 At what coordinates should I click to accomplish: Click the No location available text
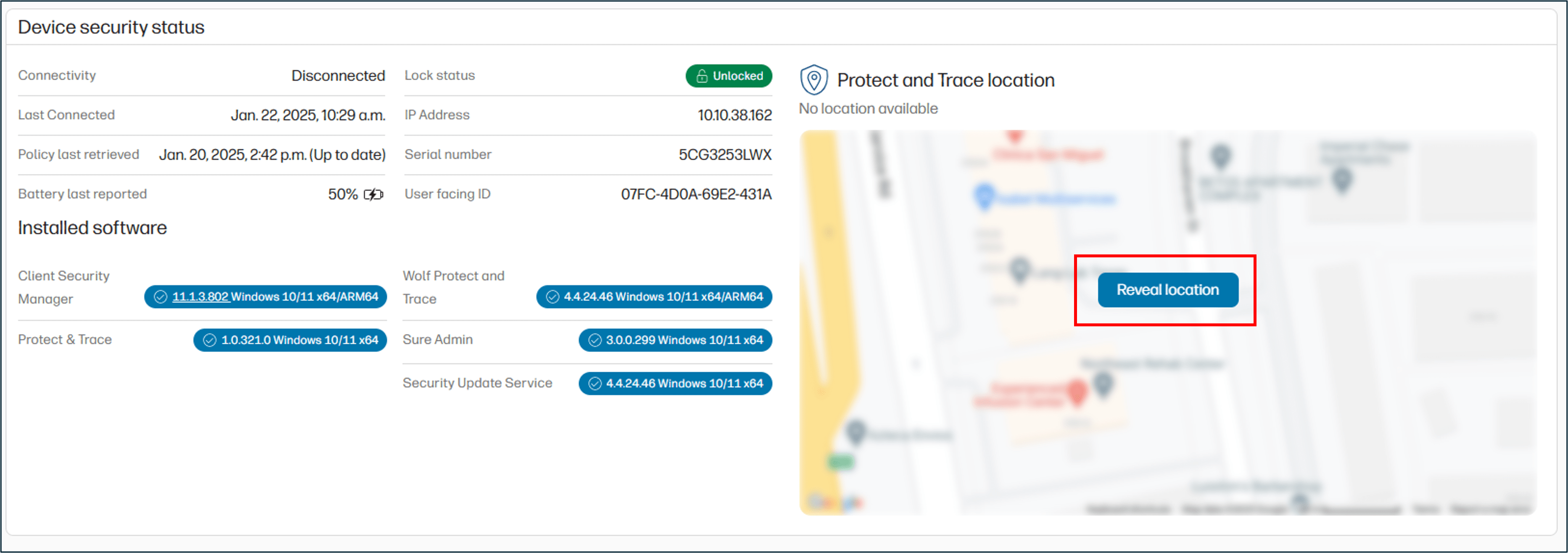pos(868,108)
